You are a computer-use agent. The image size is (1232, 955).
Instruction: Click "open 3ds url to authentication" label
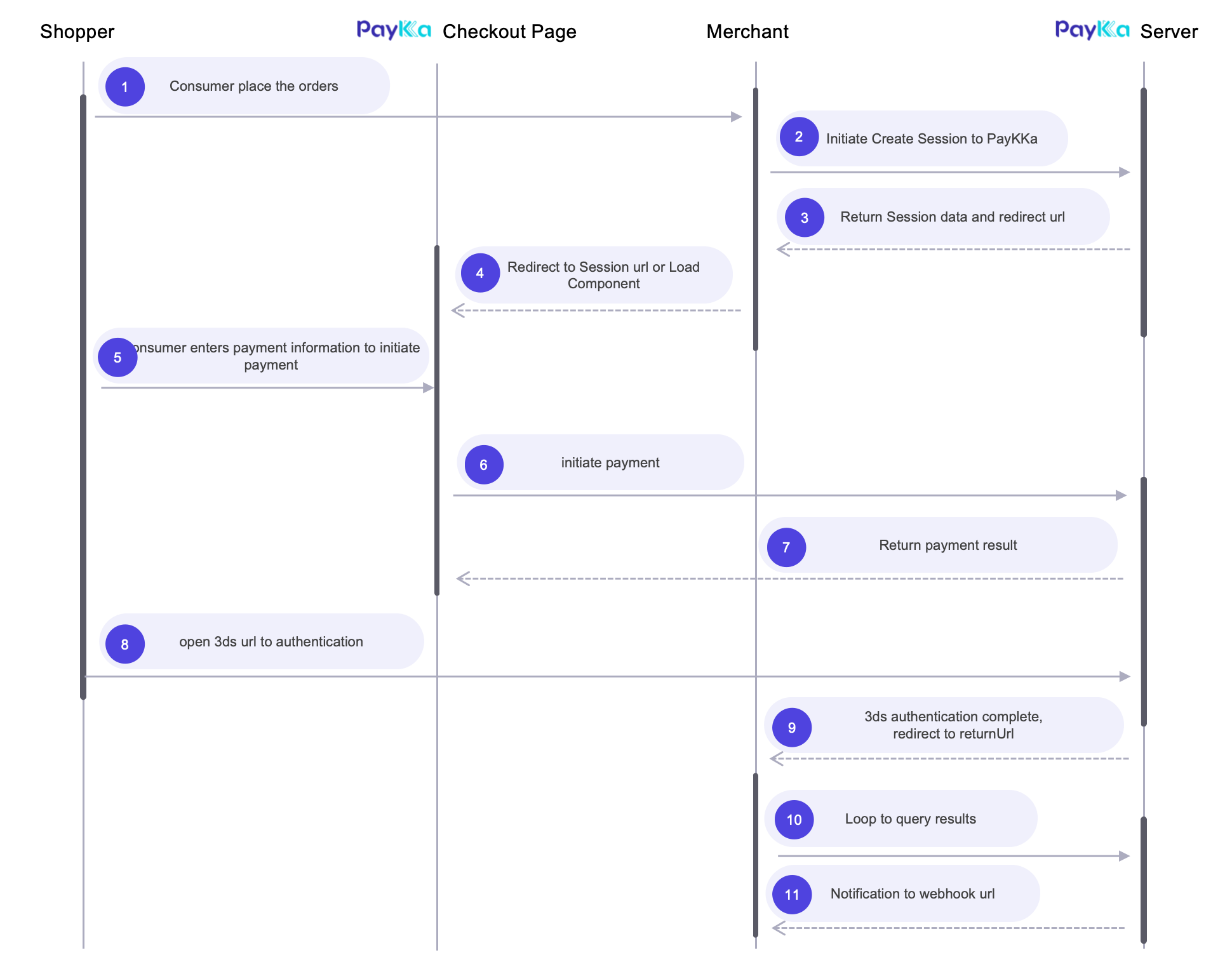tap(271, 642)
